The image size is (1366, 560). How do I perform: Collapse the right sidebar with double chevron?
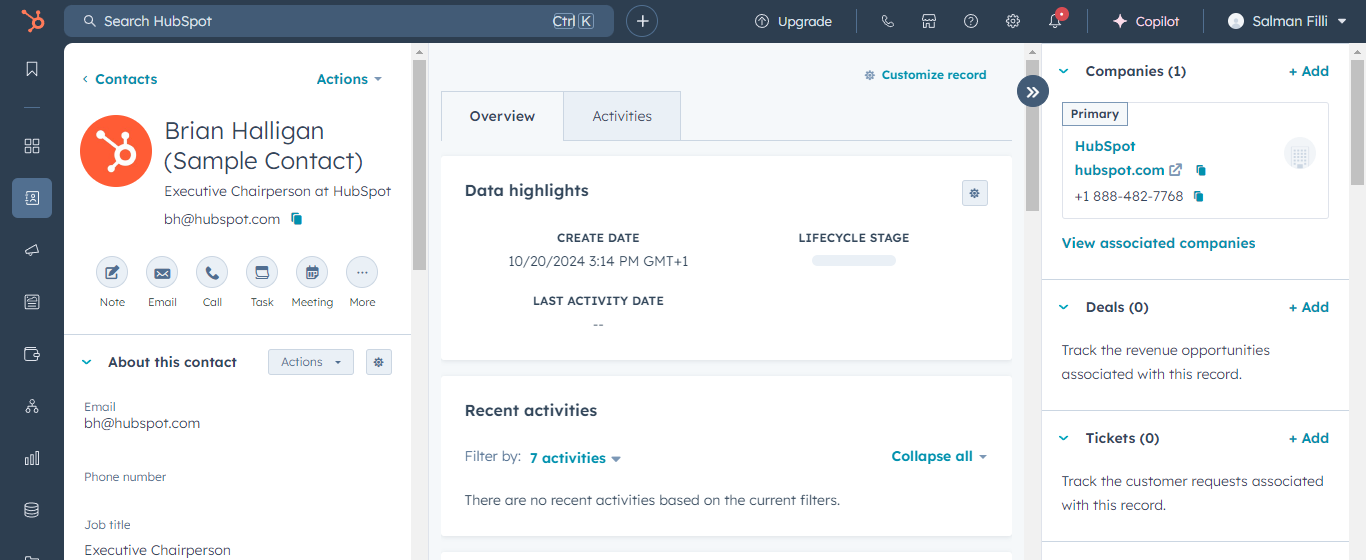1033,92
